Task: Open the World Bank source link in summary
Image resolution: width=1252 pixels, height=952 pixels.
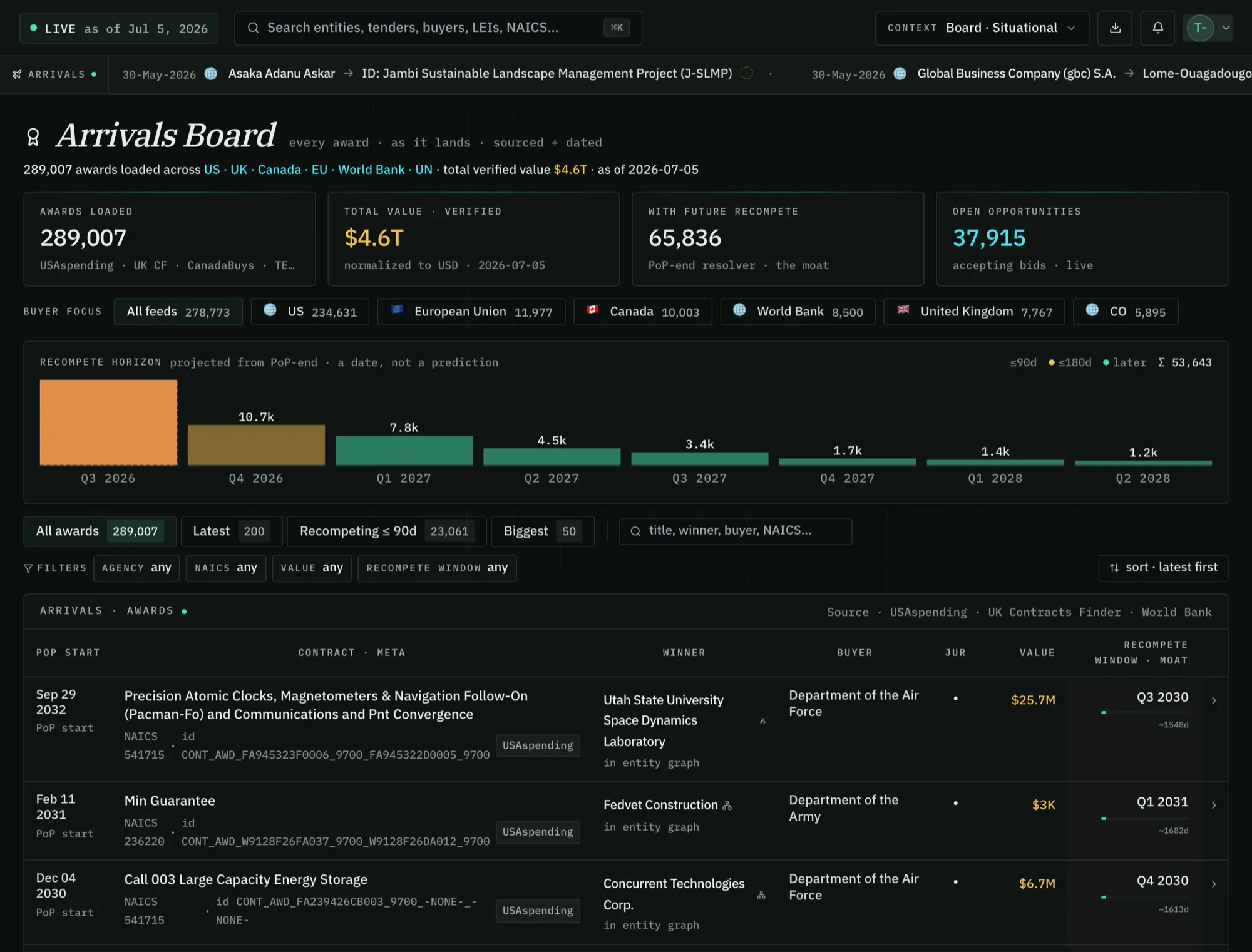Action: click(x=371, y=170)
